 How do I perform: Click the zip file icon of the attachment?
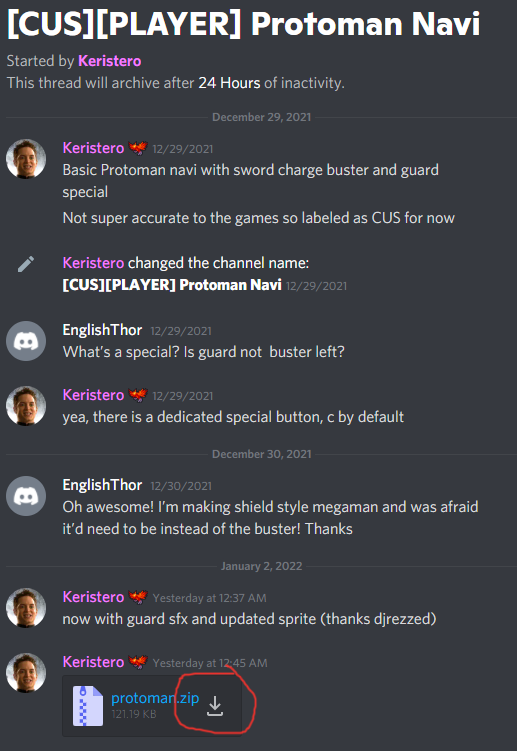pyautogui.click(x=88, y=706)
